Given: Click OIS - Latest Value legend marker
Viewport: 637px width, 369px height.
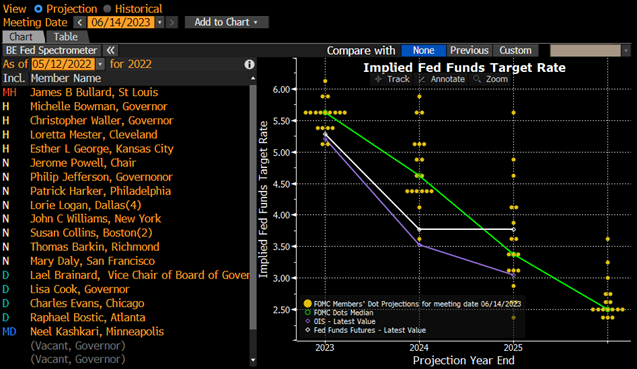Looking at the screenshot, I should pyautogui.click(x=308, y=321).
